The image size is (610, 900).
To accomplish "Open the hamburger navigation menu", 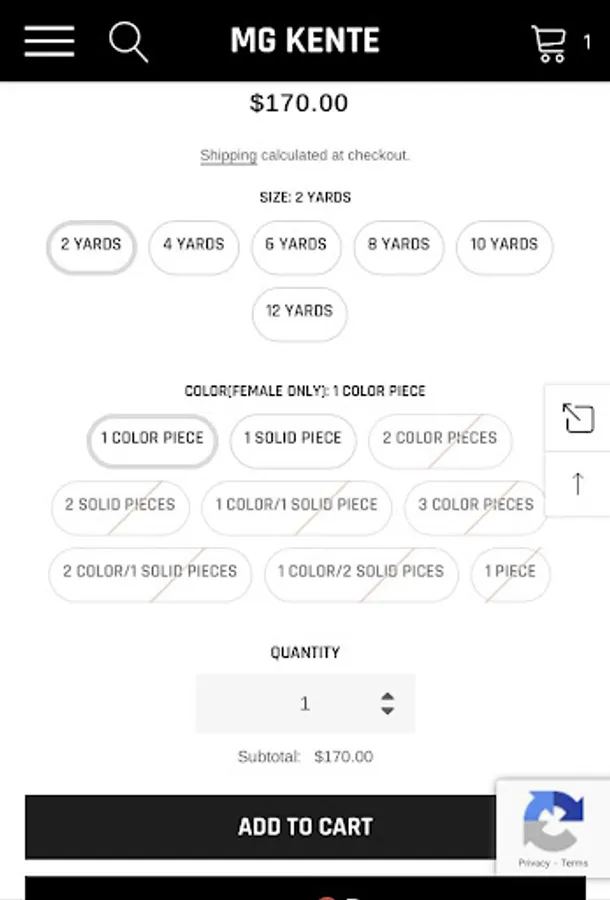I will click(49, 41).
